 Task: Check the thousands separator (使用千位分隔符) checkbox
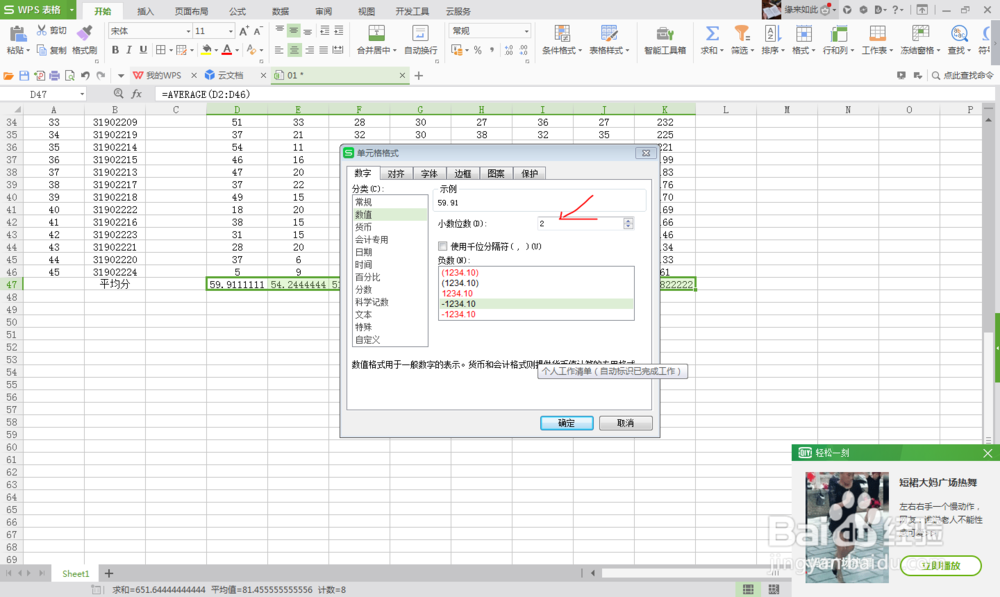pos(443,246)
